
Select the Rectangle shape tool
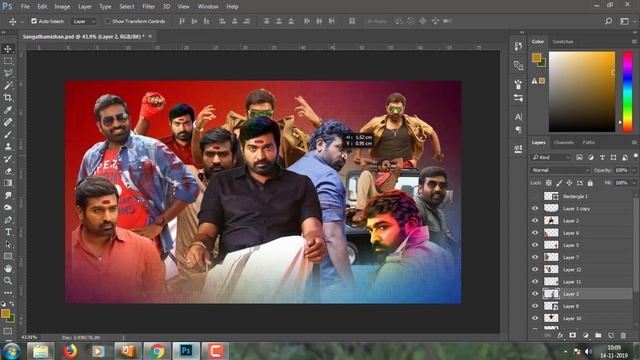[x=8, y=256]
